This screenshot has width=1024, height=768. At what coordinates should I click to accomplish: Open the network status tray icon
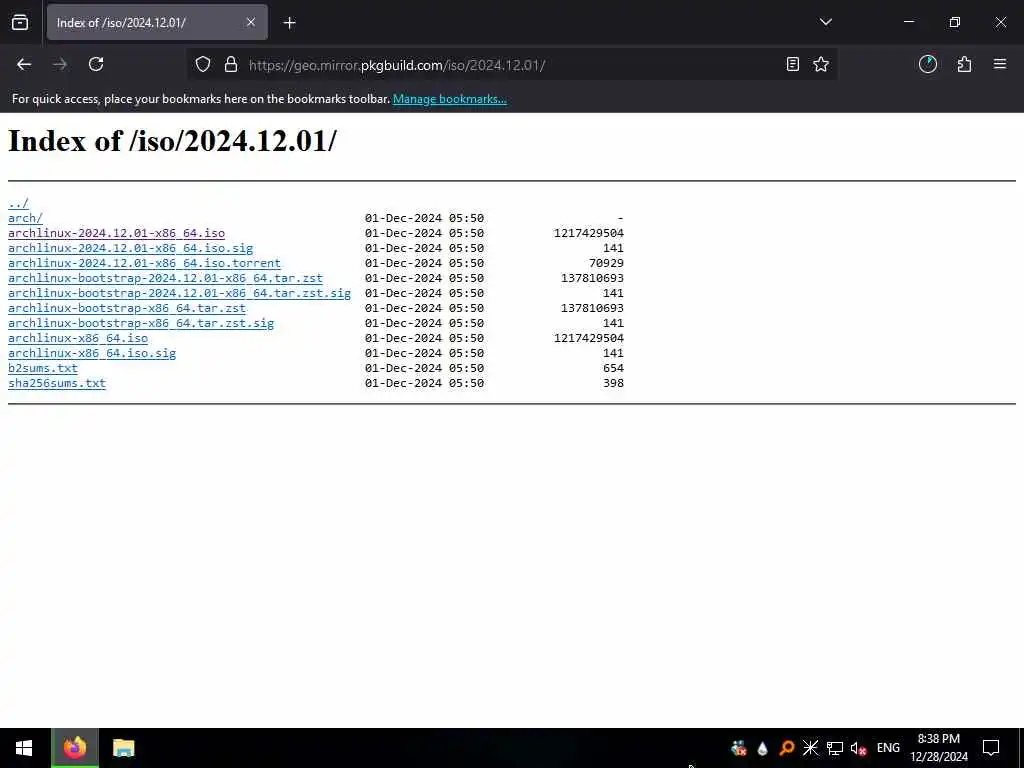click(x=835, y=748)
